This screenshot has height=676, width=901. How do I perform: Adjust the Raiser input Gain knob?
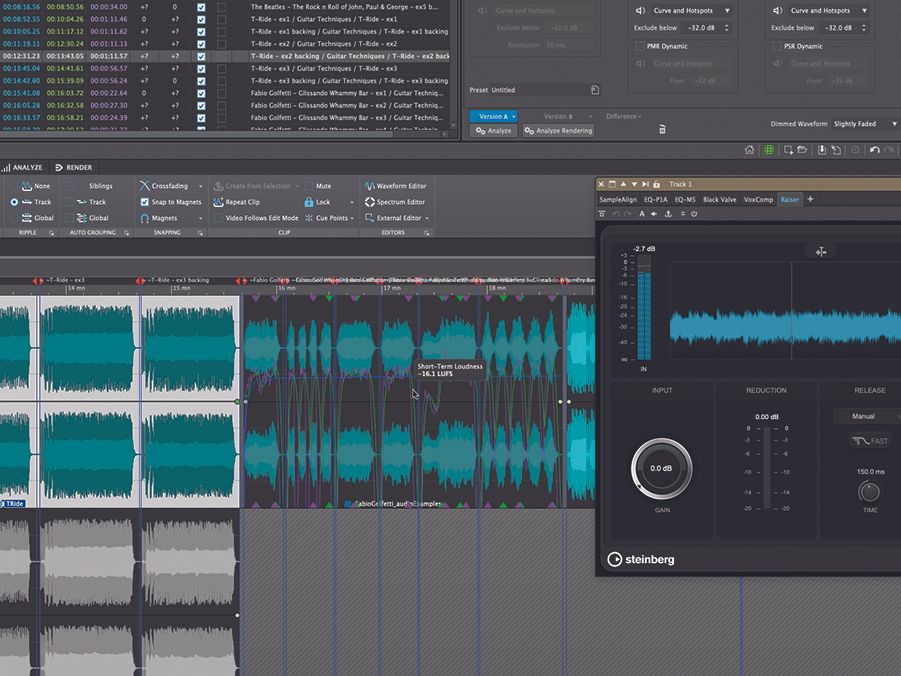point(661,468)
